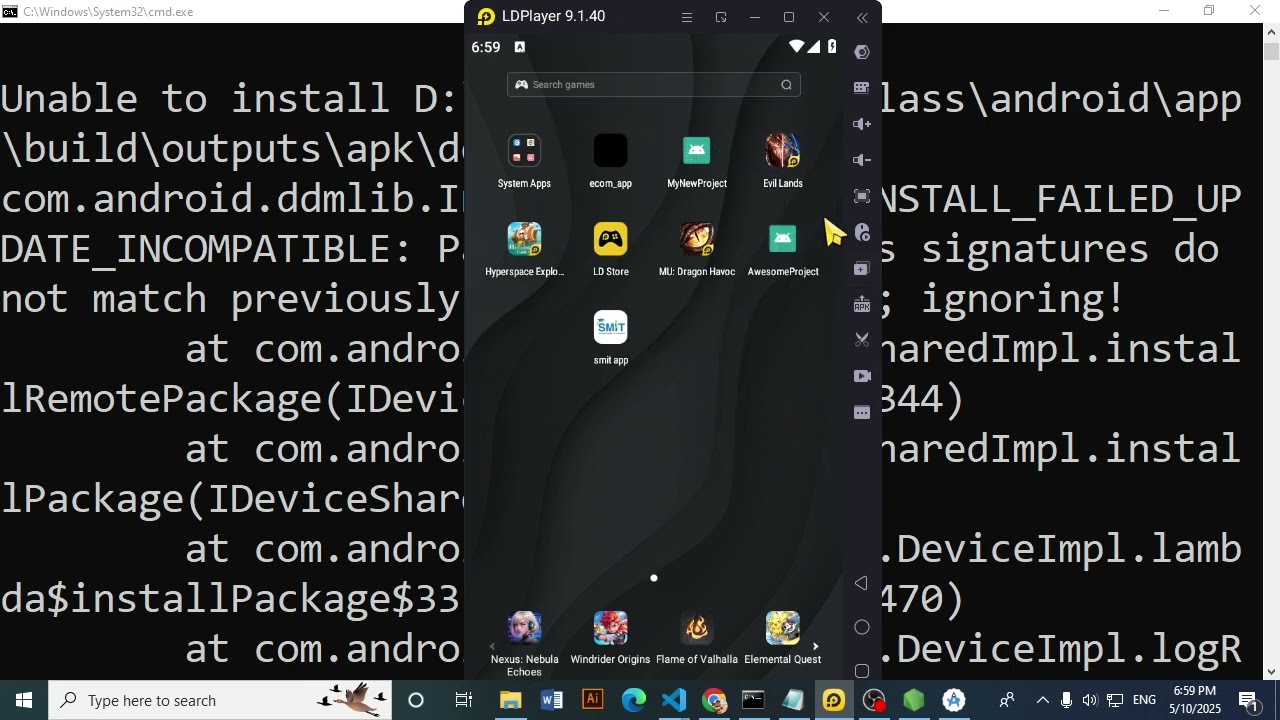Open Adobe Illustrator from taskbar

click(x=593, y=700)
